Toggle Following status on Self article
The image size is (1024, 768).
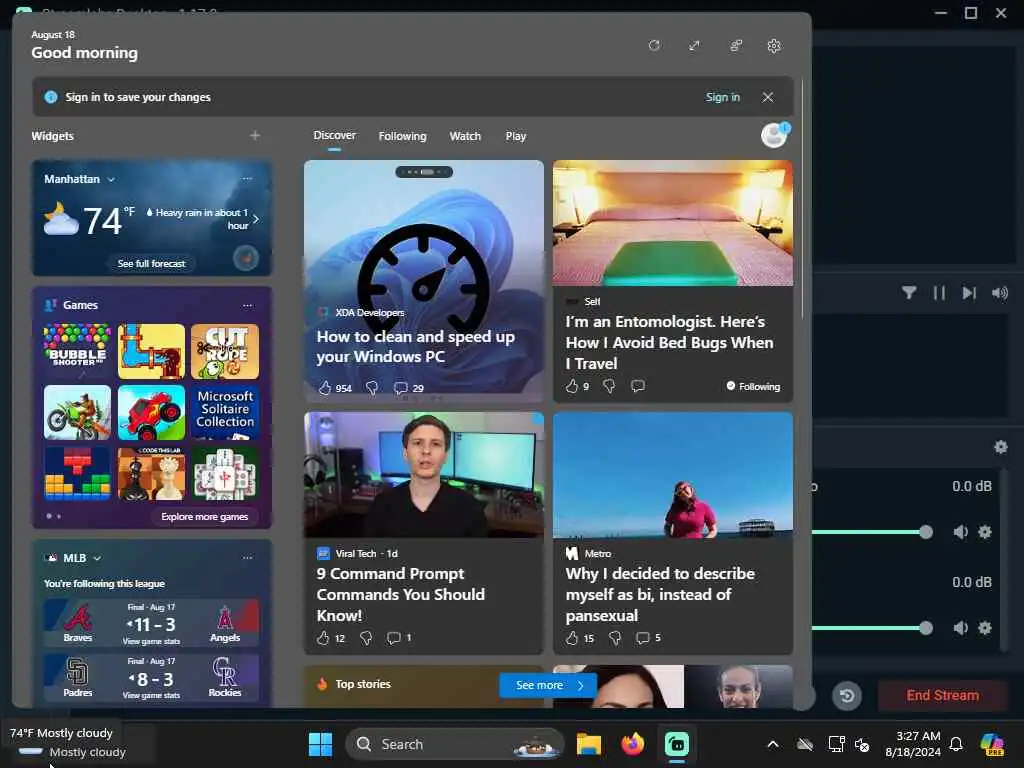tap(753, 386)
